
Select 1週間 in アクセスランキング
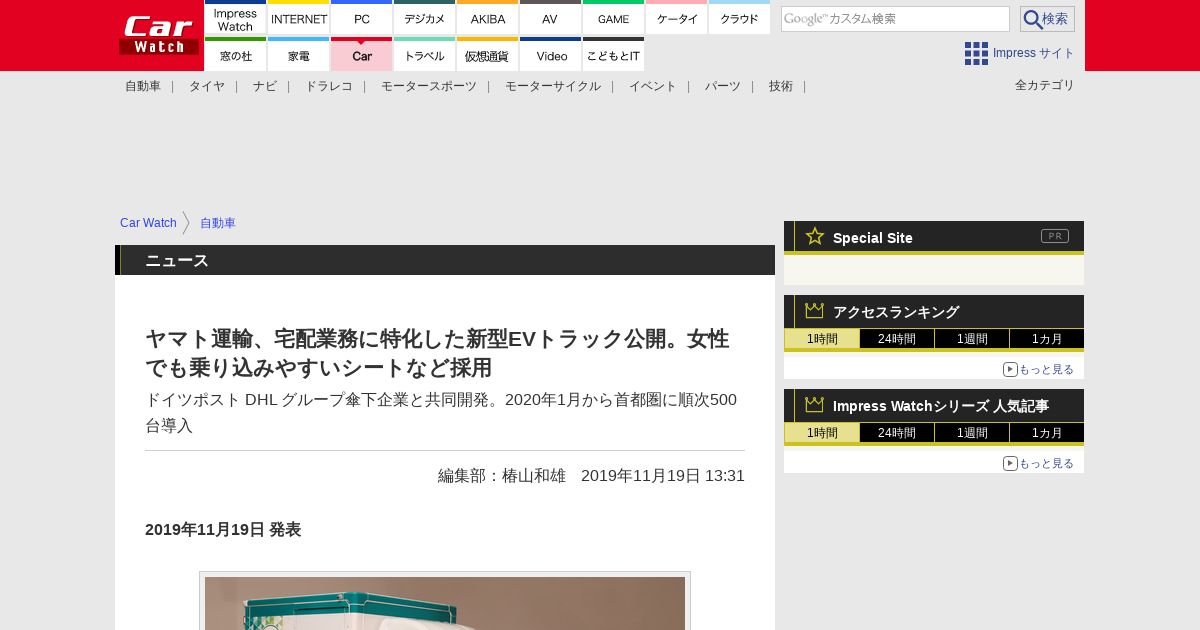pos(972,339)
